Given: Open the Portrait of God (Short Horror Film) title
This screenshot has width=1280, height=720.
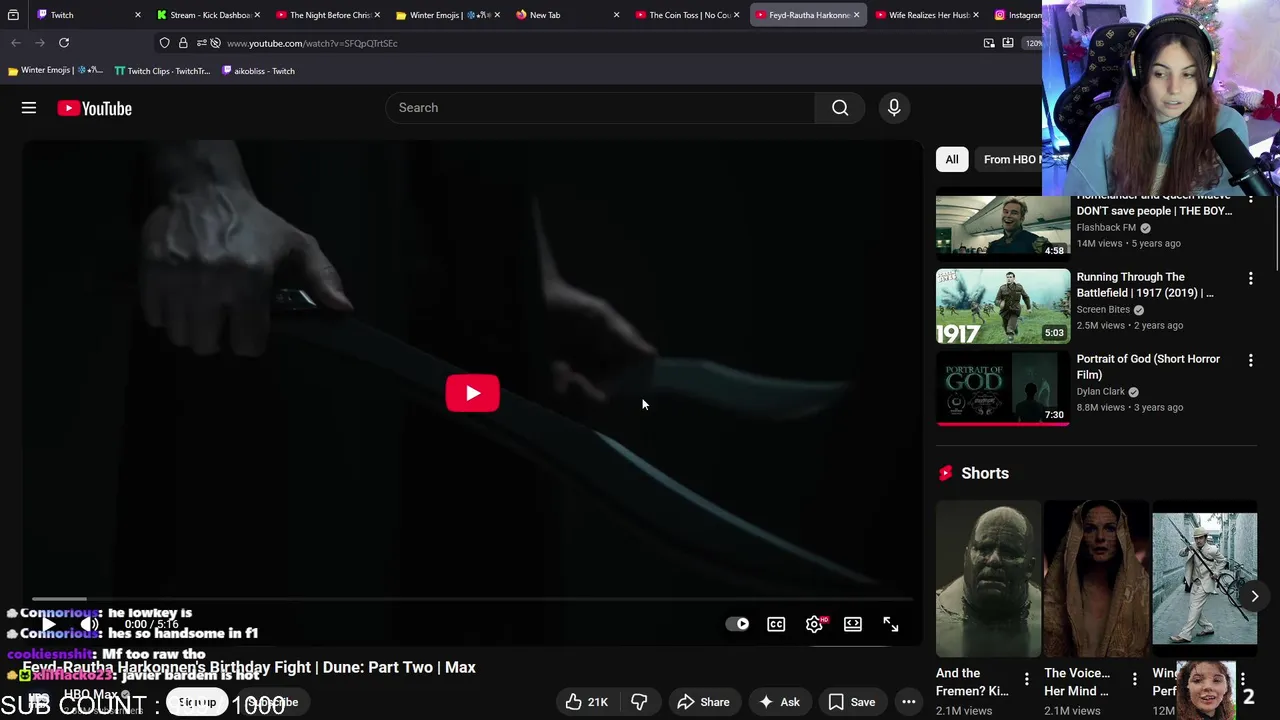Looking at the screenshot, I should click(1148, 367).
